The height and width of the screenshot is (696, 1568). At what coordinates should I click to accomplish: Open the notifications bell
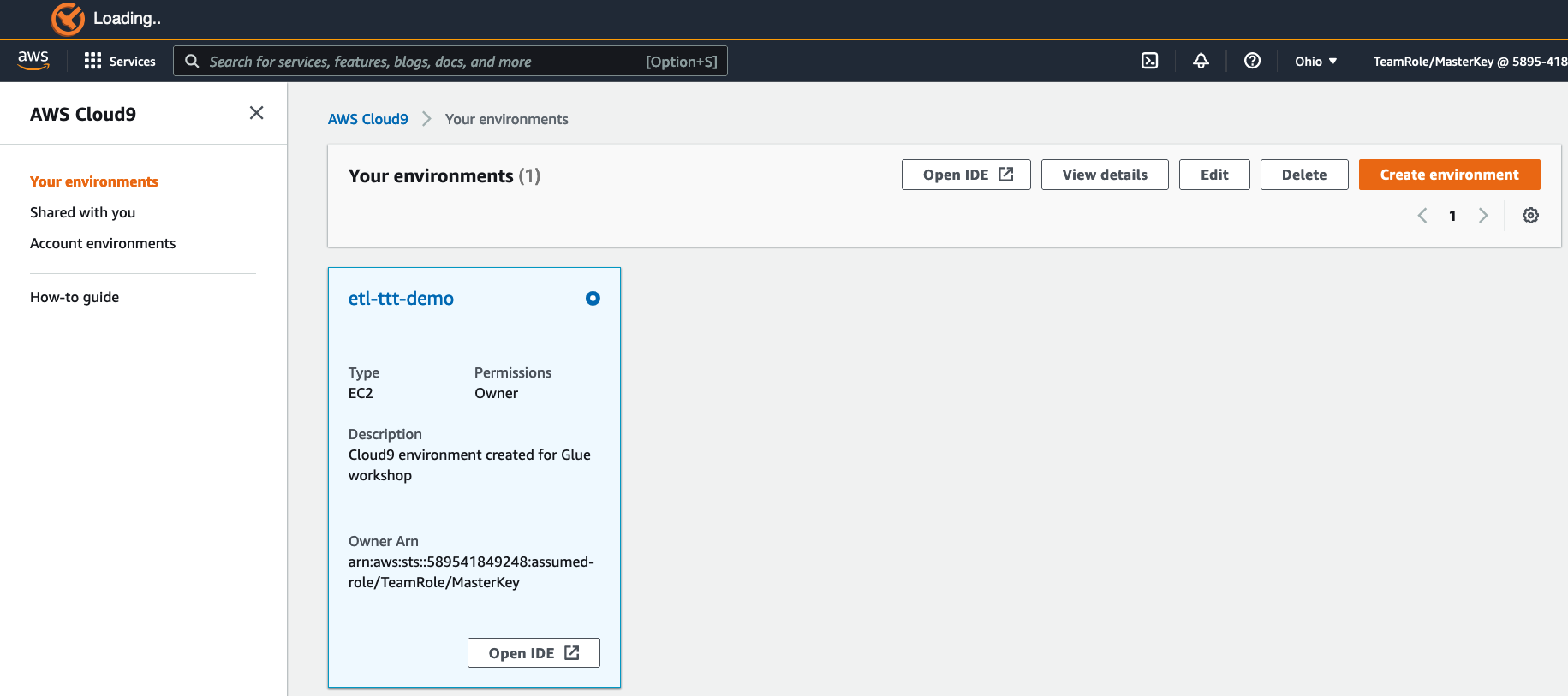tap(1201, 61)
